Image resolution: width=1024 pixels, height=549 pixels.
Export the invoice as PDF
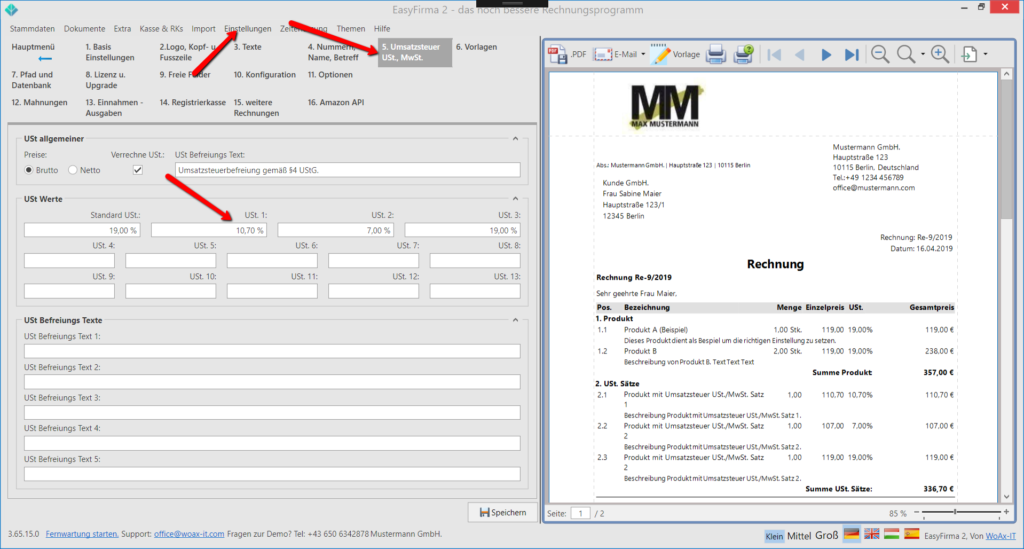tap(566, 54)
